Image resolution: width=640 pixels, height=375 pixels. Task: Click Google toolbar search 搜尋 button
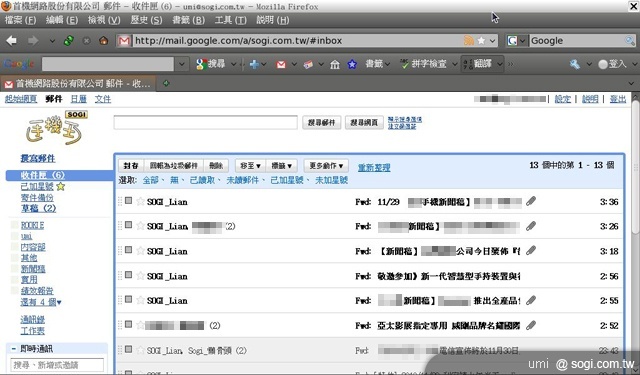pos(211,64)
